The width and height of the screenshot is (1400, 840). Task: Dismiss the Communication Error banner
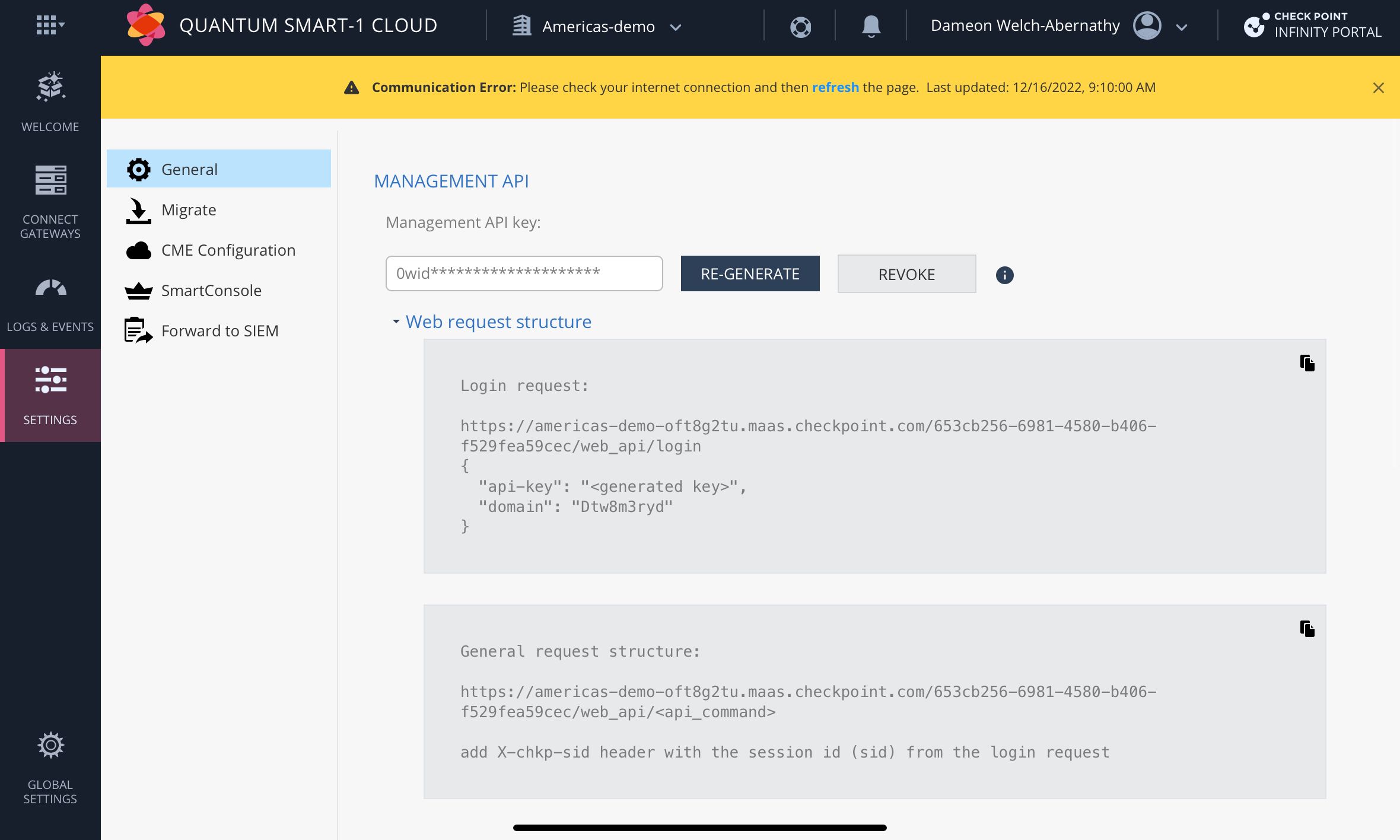point(1378,88)
